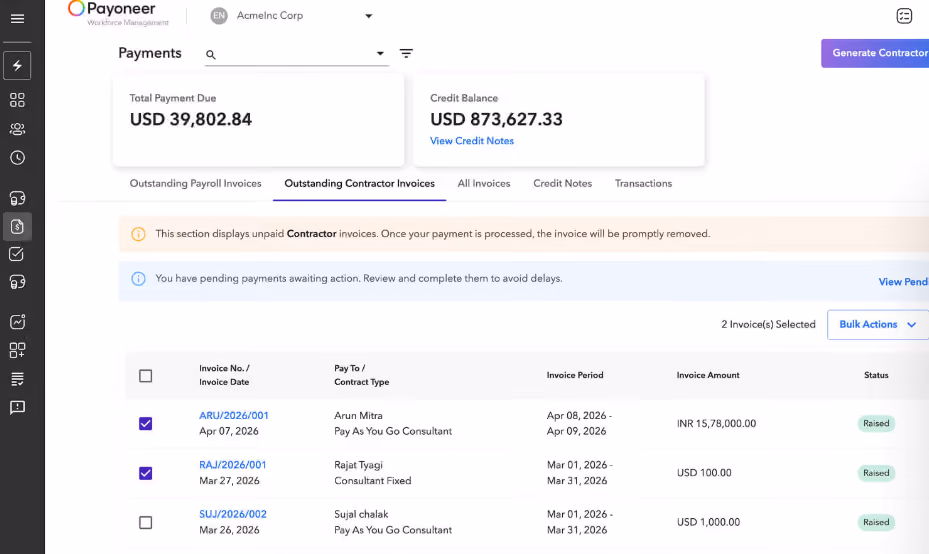Screen dimensions: 929x554
Task: Click Rajat Tyagi payee name
Action: 358,465
